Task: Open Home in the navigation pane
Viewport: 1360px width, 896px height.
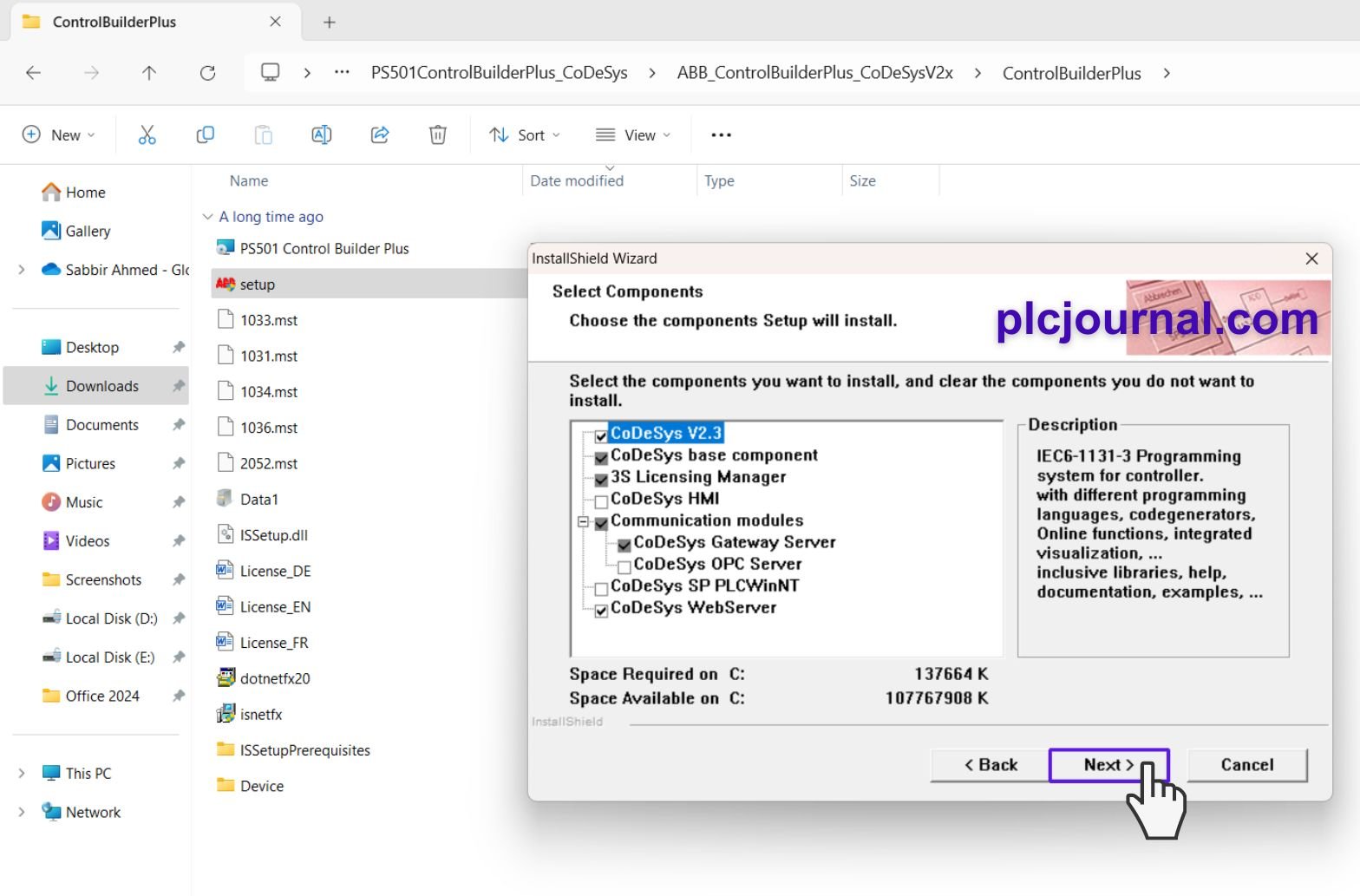Action: [x=74, y=192]
